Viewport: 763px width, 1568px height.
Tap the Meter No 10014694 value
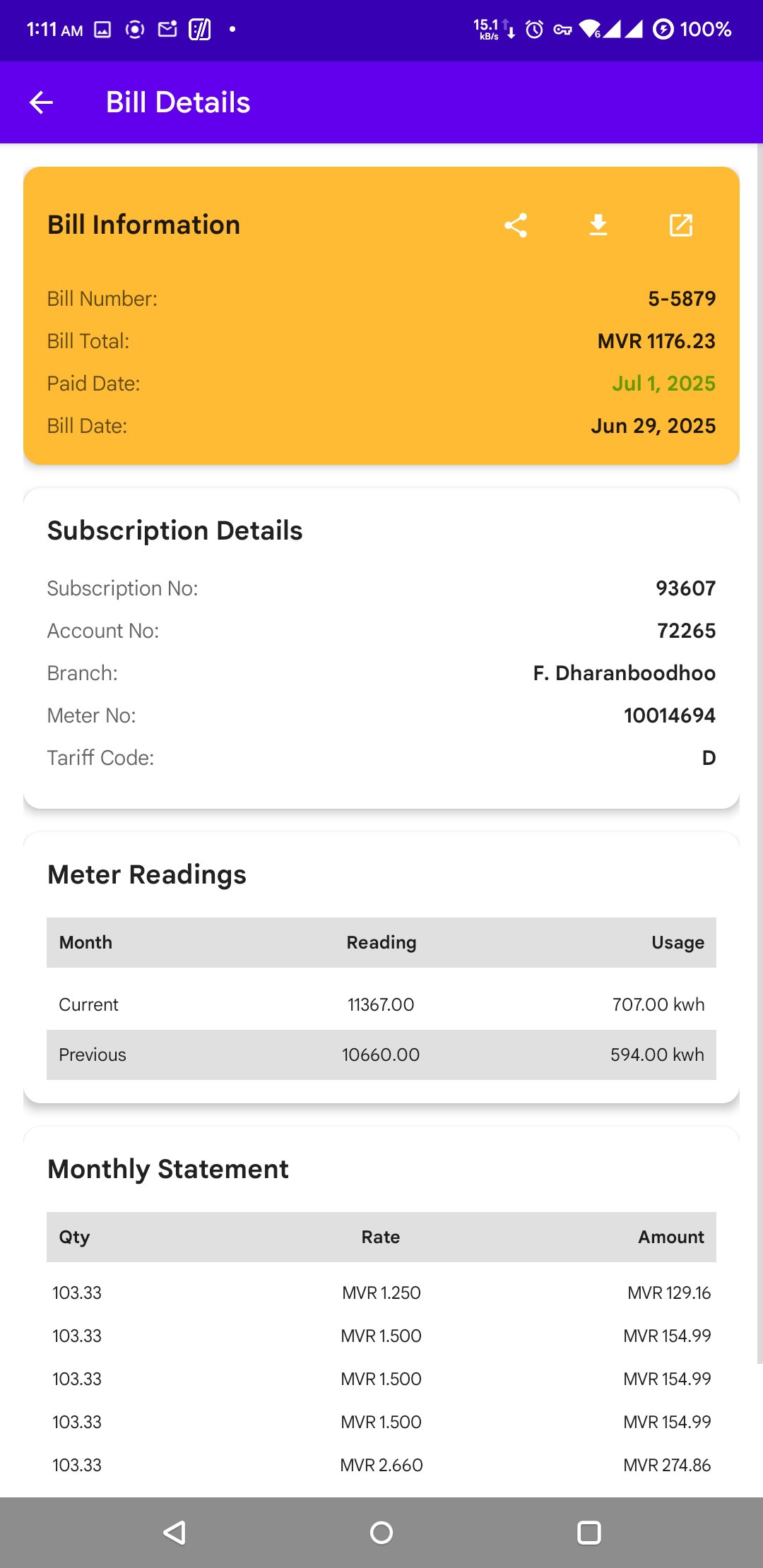point(669,715)
